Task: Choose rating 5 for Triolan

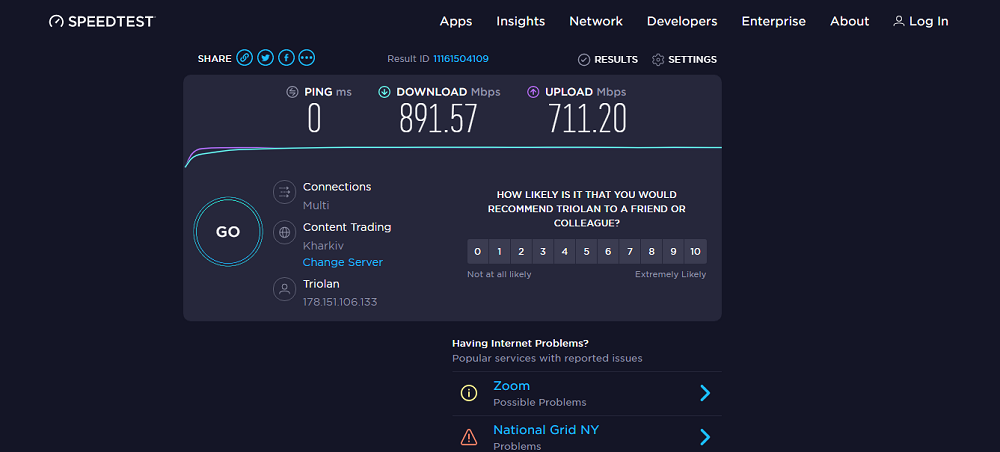Action: click(586, 251)
